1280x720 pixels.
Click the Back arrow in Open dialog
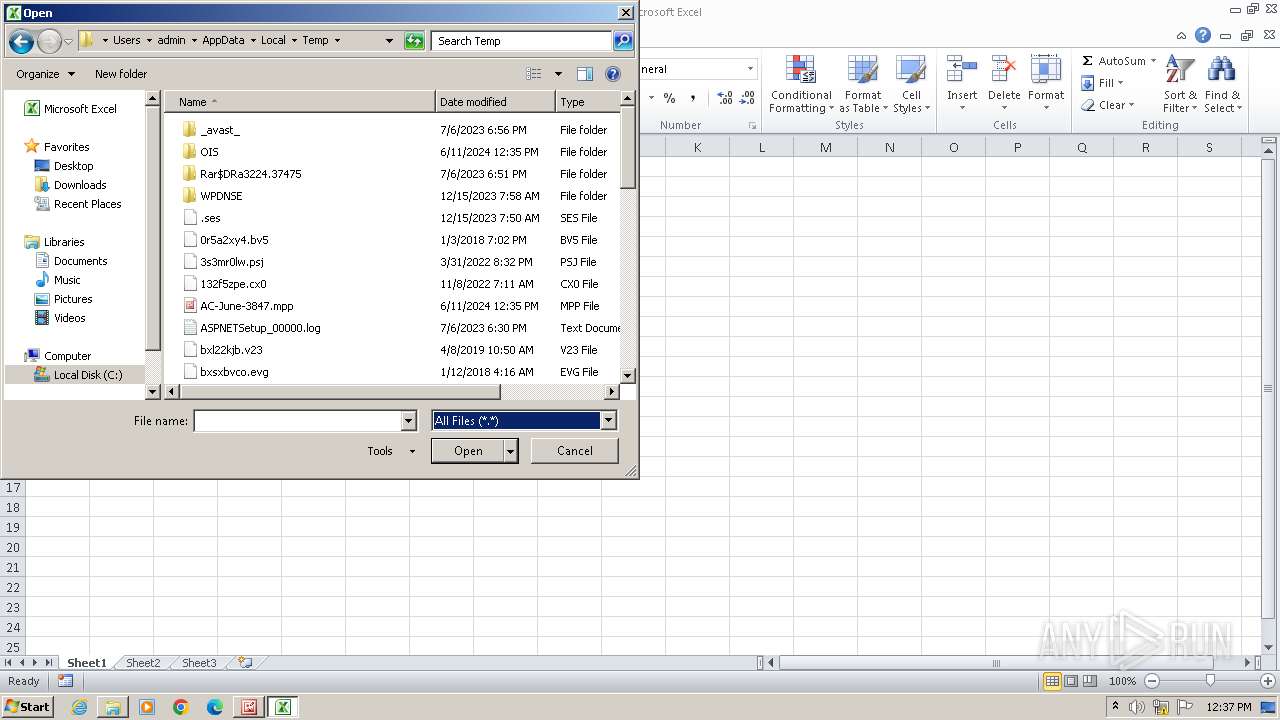(x=21, y=41)
